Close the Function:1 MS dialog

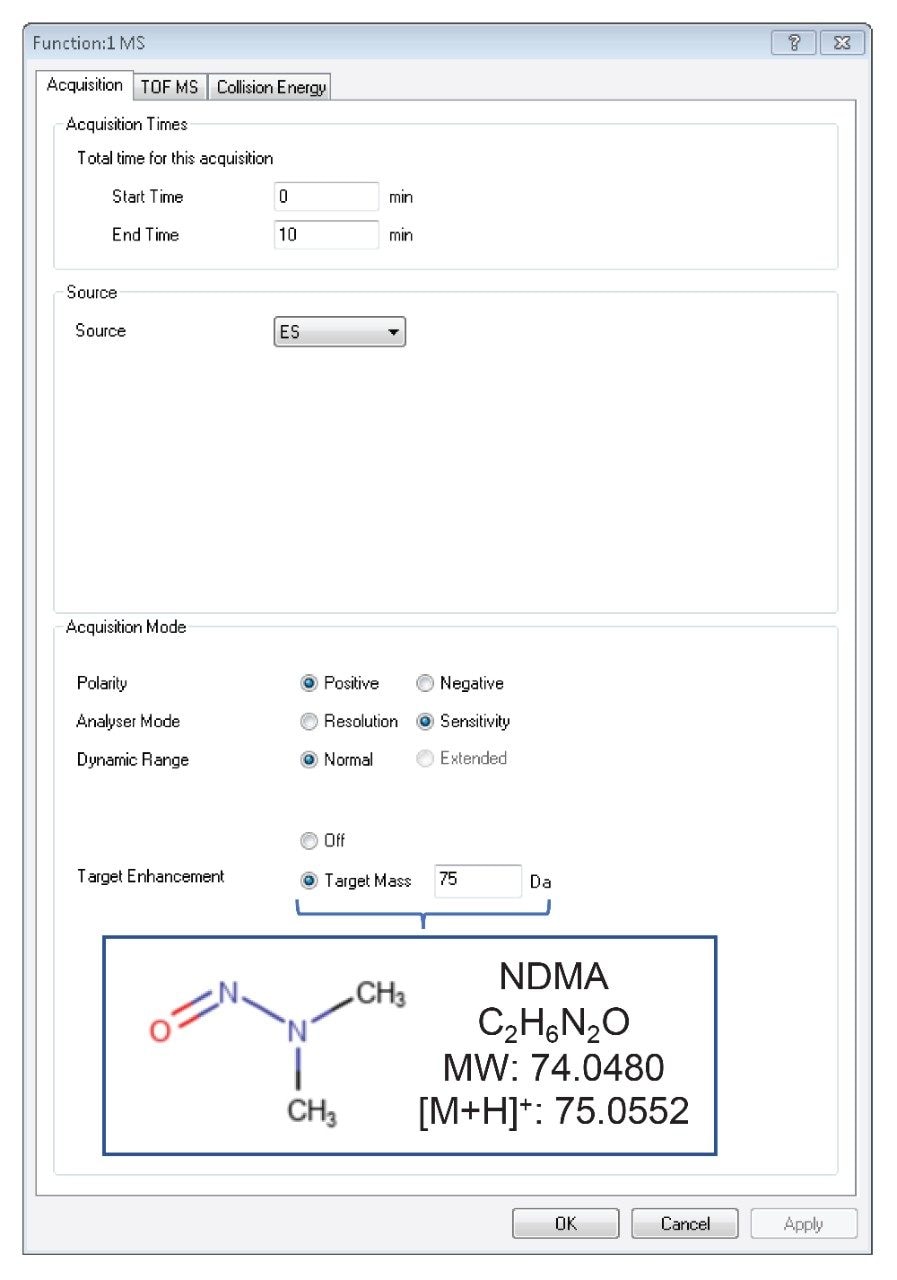click(841, 43)
